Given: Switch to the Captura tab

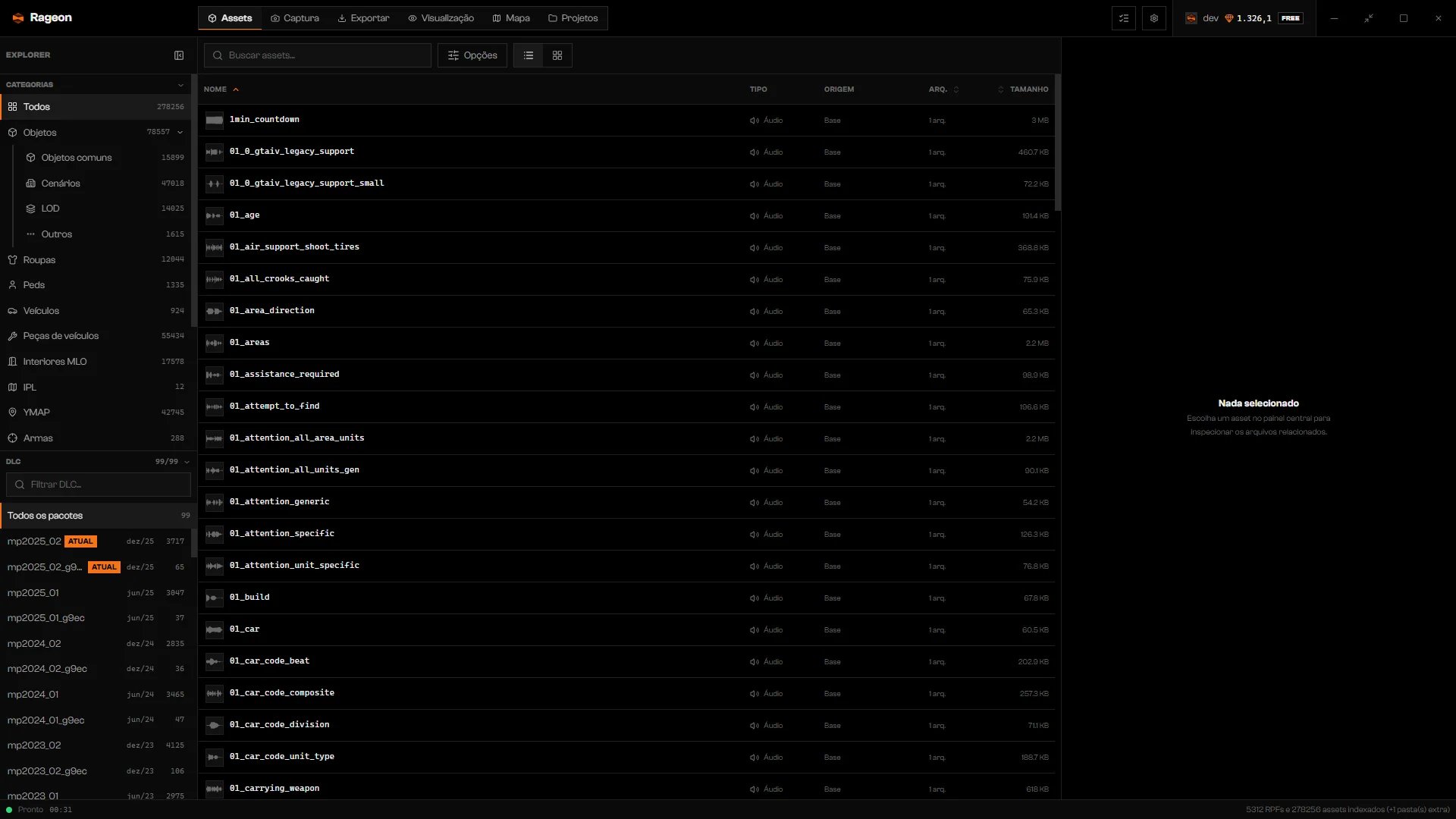Looking at the screenshot, I should [295, 18].
